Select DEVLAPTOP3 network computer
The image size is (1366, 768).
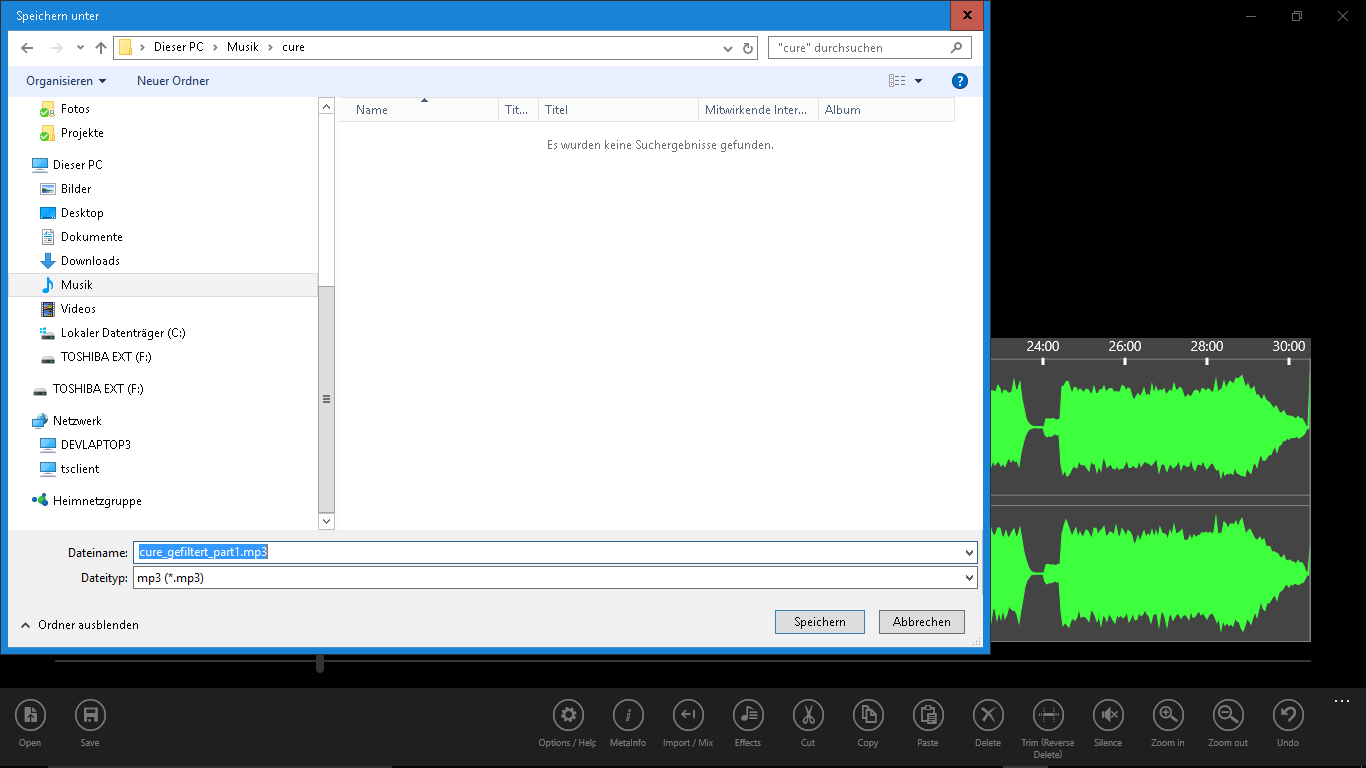95,445
